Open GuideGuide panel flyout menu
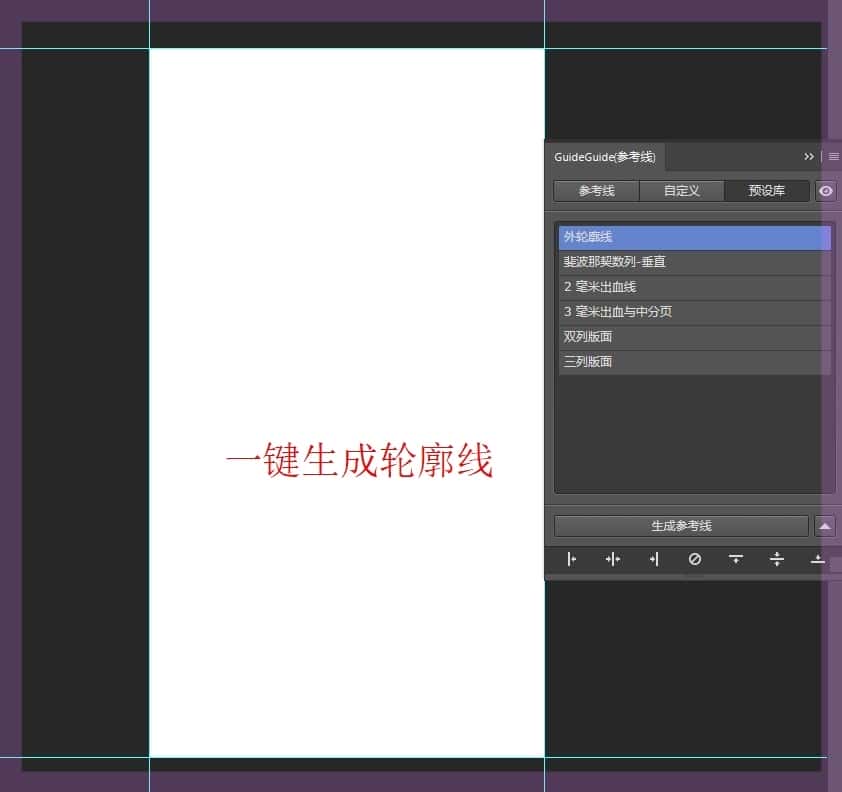Image resolution: width=842 pixels, height=792 pixels. pos(833,157)
